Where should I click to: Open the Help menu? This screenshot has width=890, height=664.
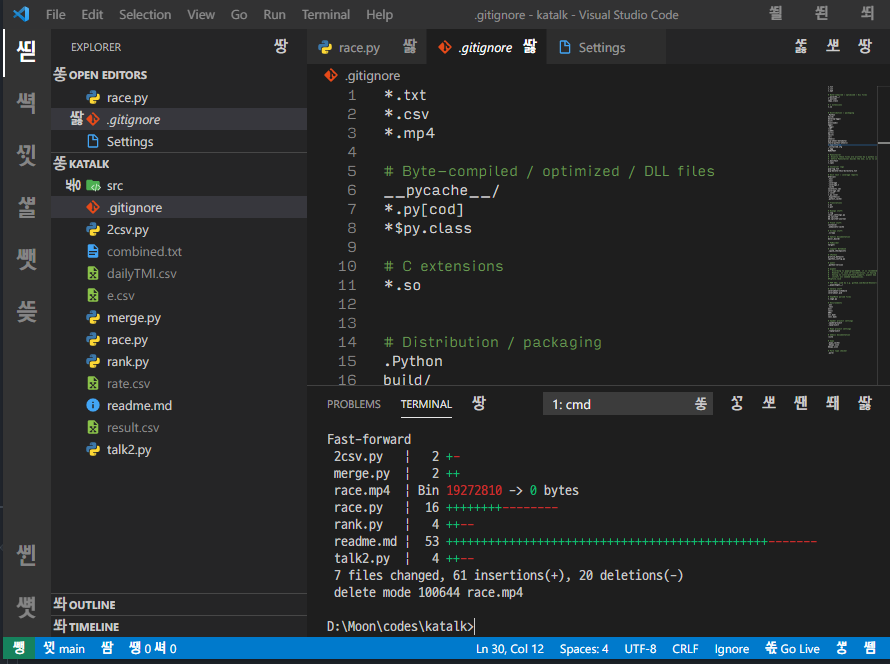[x=379, y=14]
